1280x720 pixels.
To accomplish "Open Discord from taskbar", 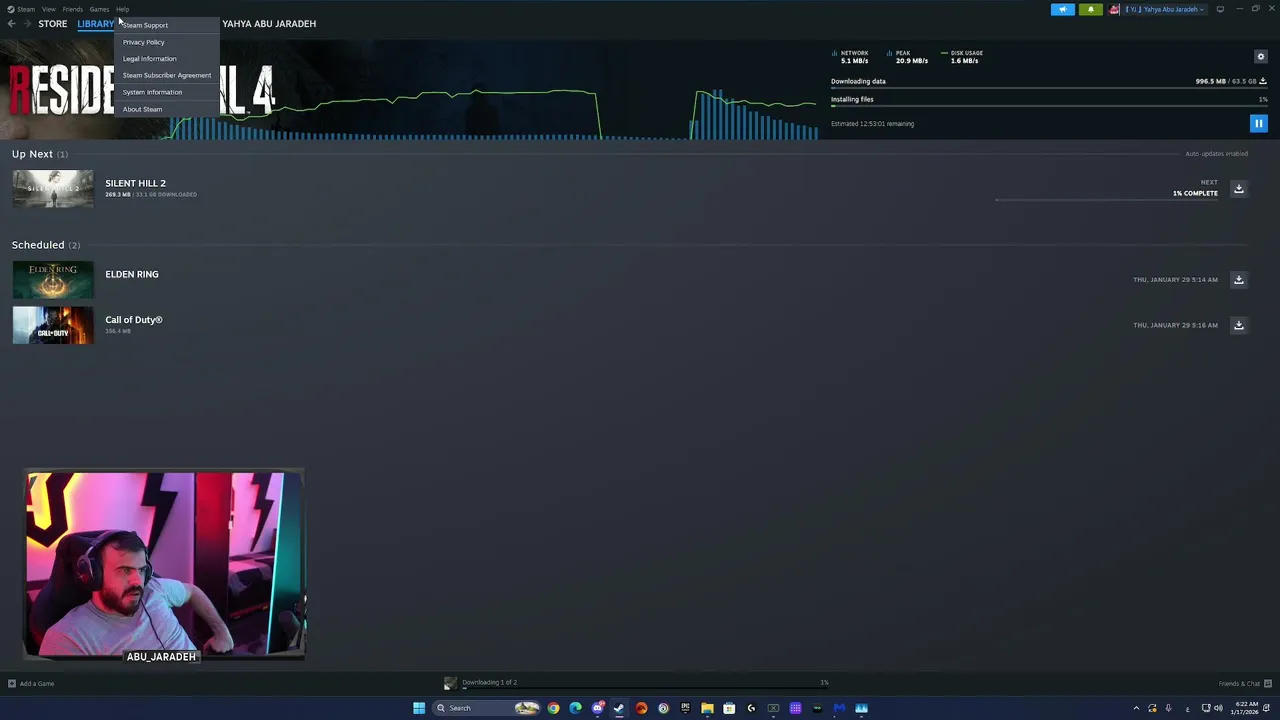I will click(597, 708).
